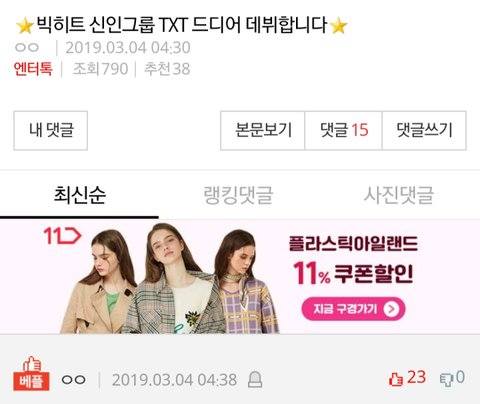Open the 사진댓글 tab
Image resolution: width=480 pixels, height=404 pixels.
tap(399, 195)
